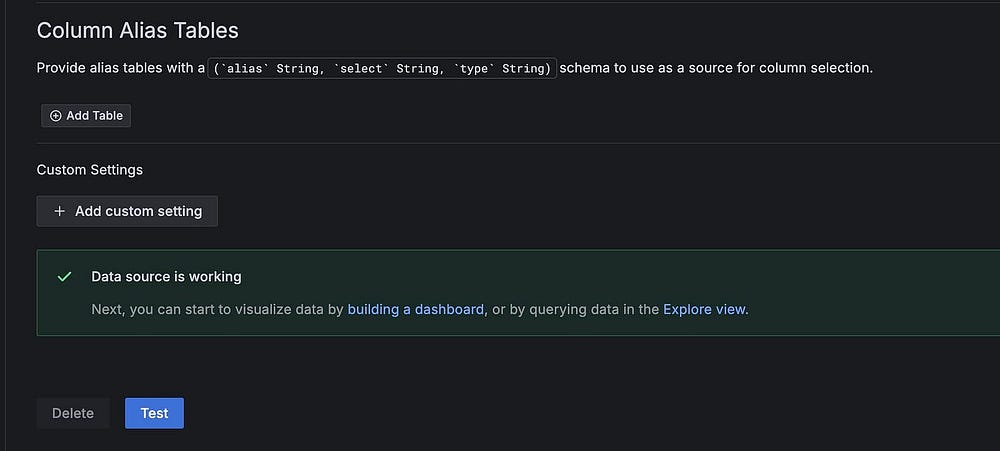Viewport: 1000px width, 451px height.
Task: Click the 'Next, you can start to visualize' text
Action: click(217, 309)
